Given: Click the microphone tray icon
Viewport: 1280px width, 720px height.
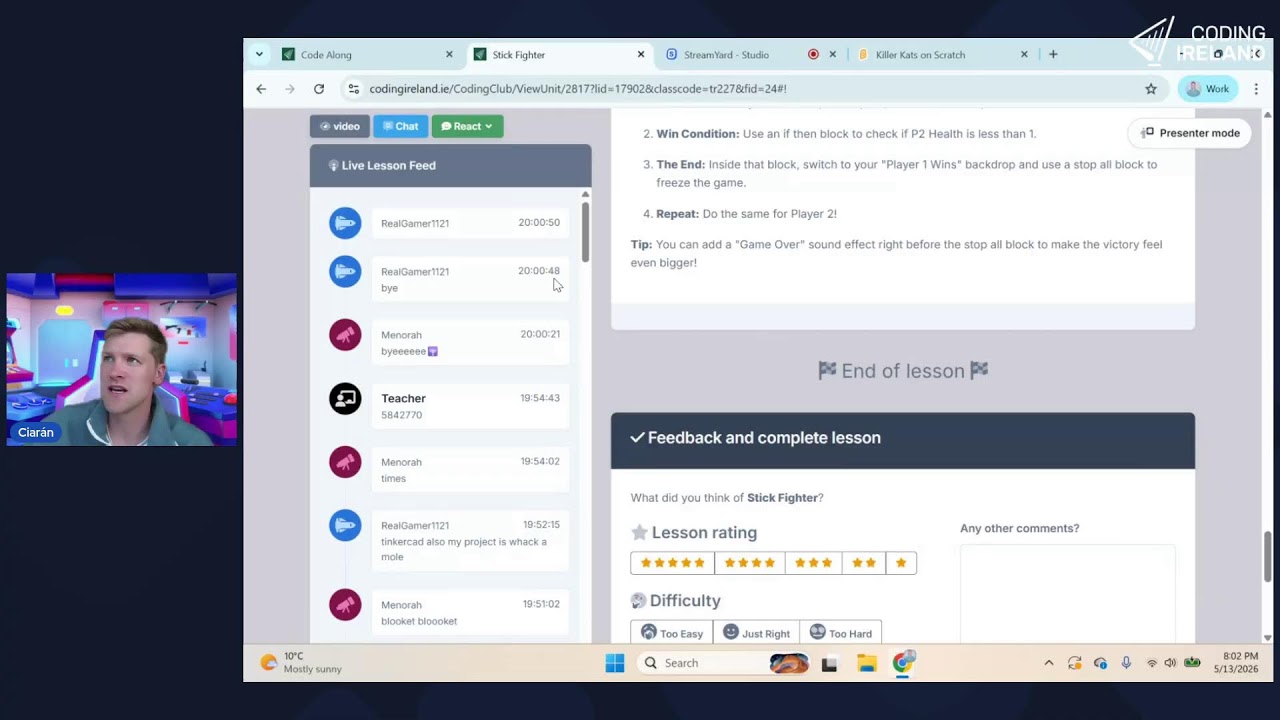Looking at the screenshot, I should 1126,663.
